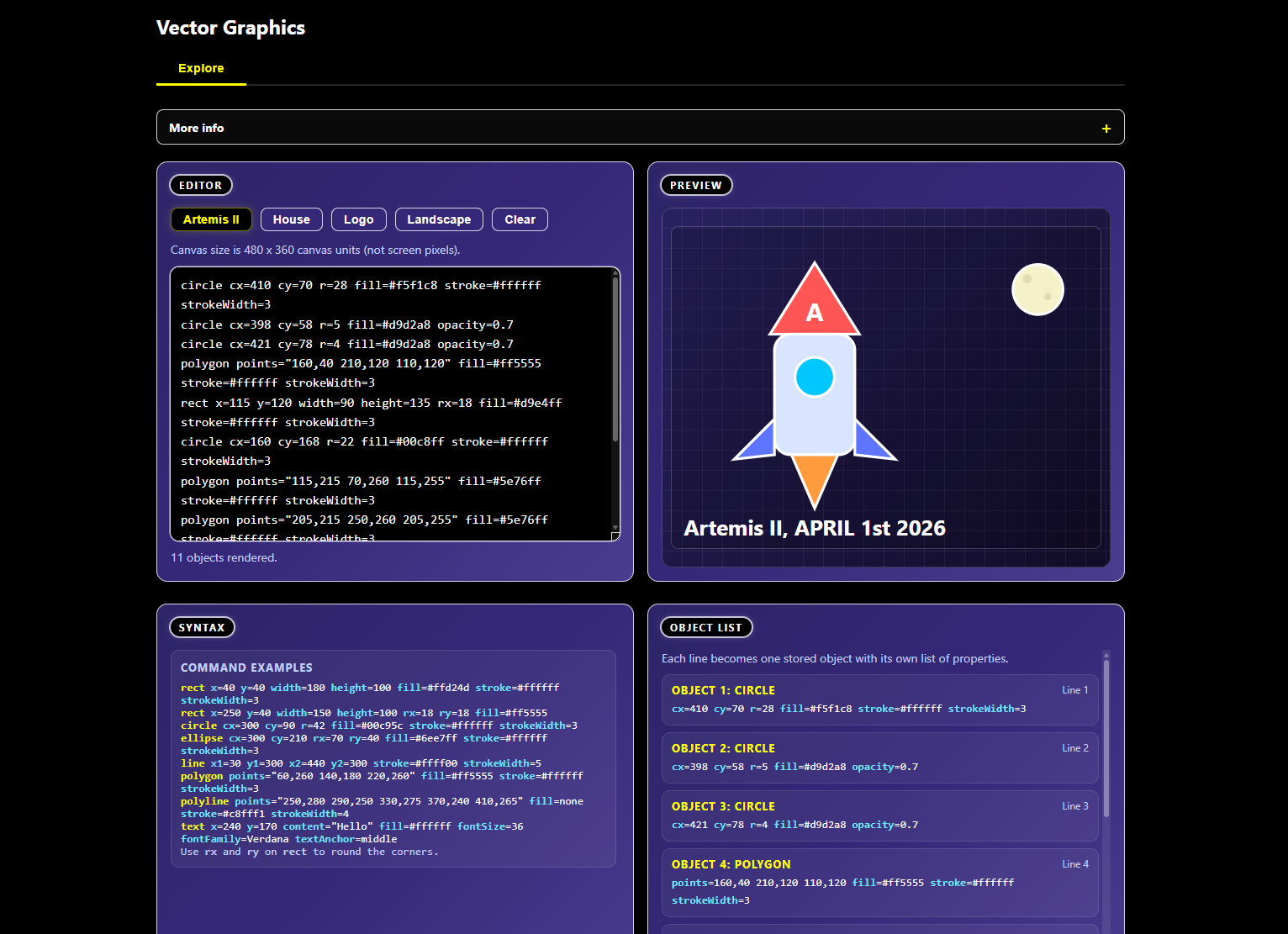The image size is (1288, 934).
Task: Expand the More info plus icon
Action: pyautogui.click(x=1106, y=129)
